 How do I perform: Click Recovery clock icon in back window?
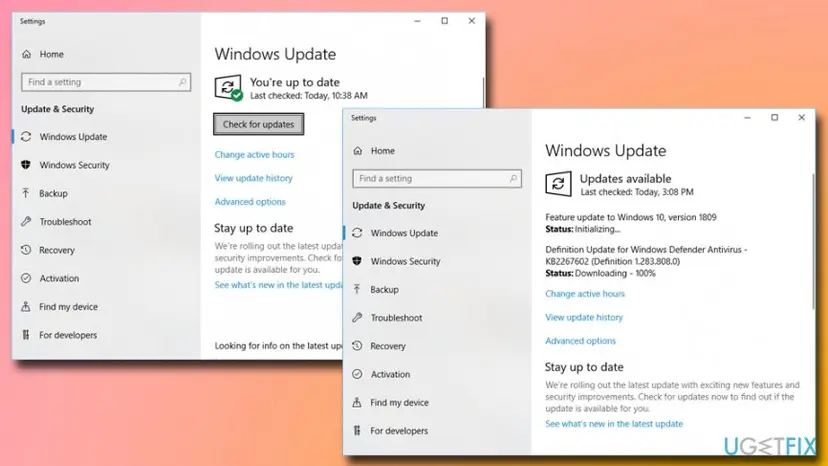click(x=26, y=250)
